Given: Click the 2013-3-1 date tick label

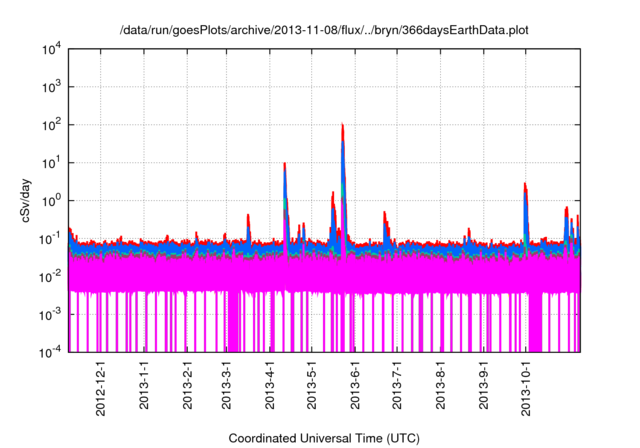Looking at the screenshot, I should (226, 385).
